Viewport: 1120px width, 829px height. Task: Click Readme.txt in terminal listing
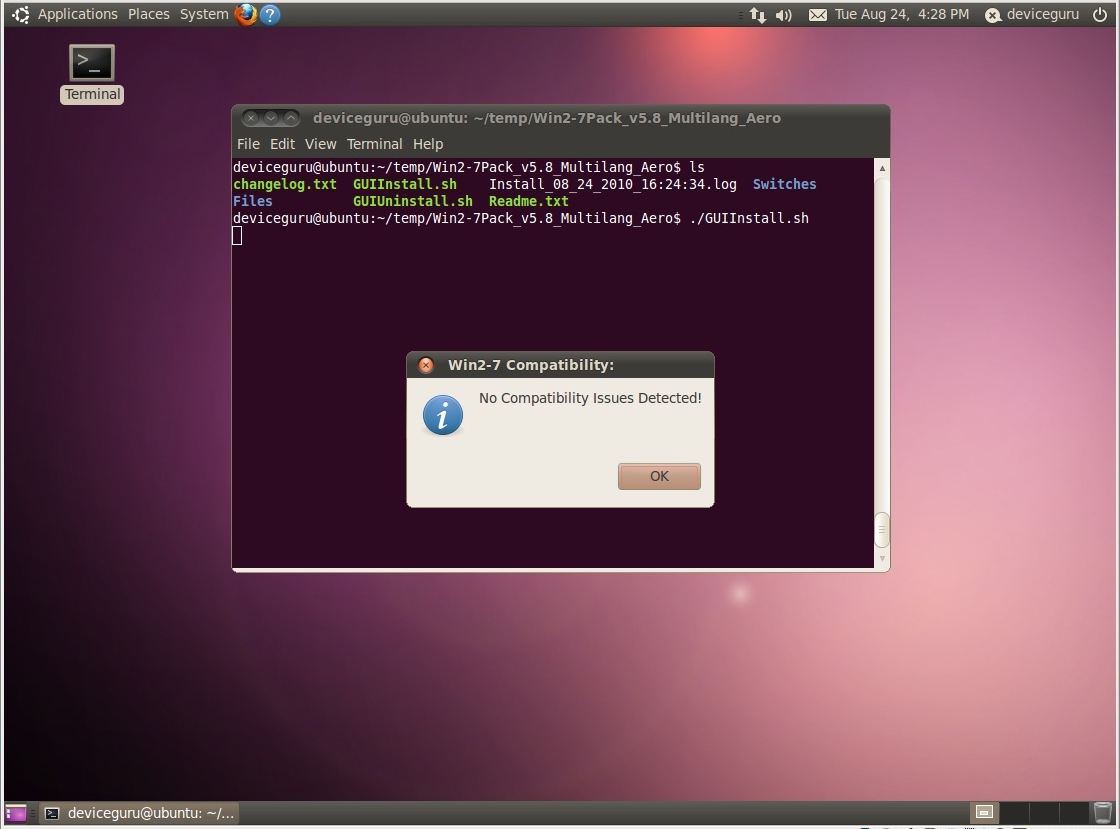528,201
